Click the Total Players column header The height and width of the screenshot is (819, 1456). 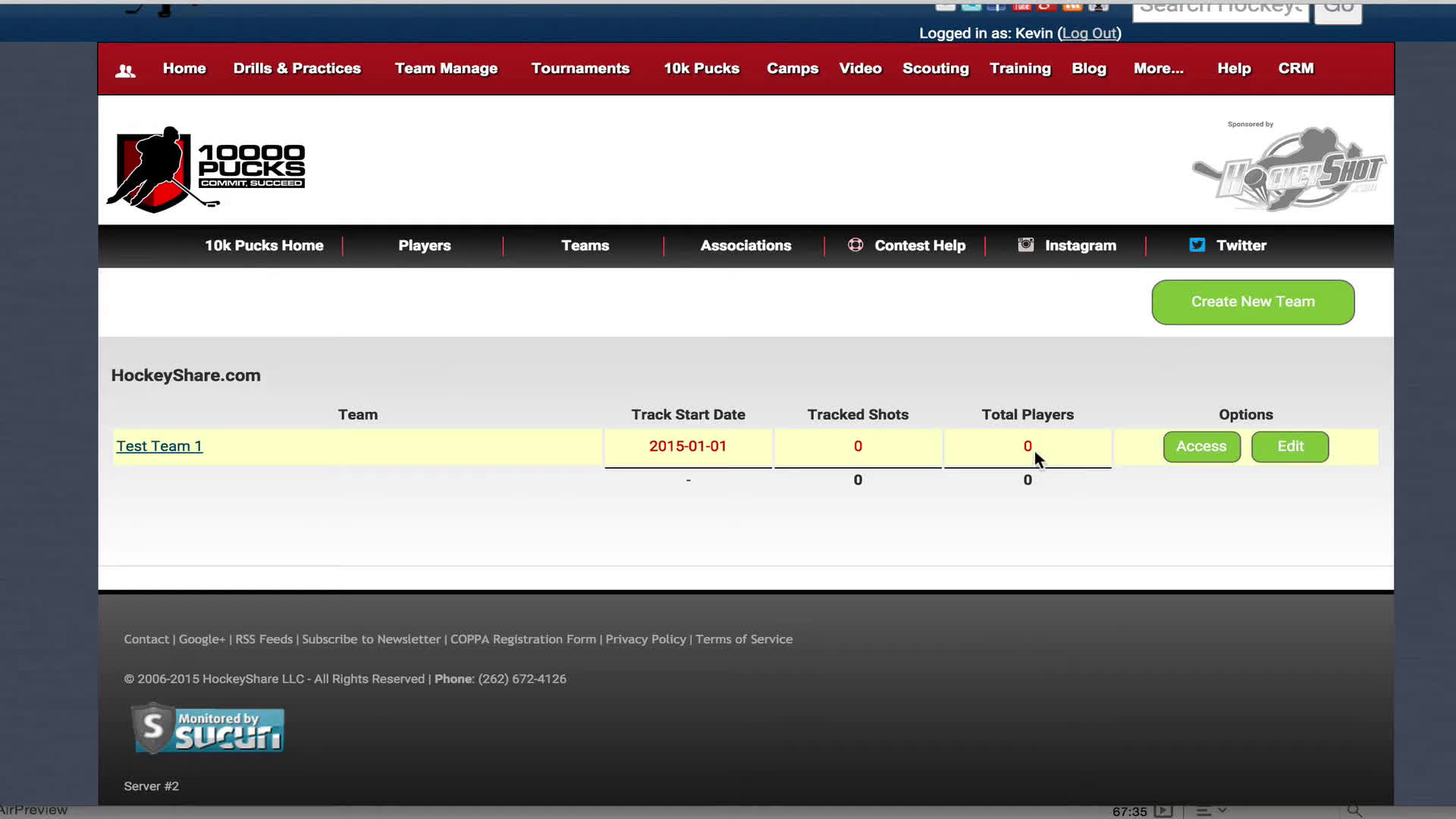point(1028,415)
